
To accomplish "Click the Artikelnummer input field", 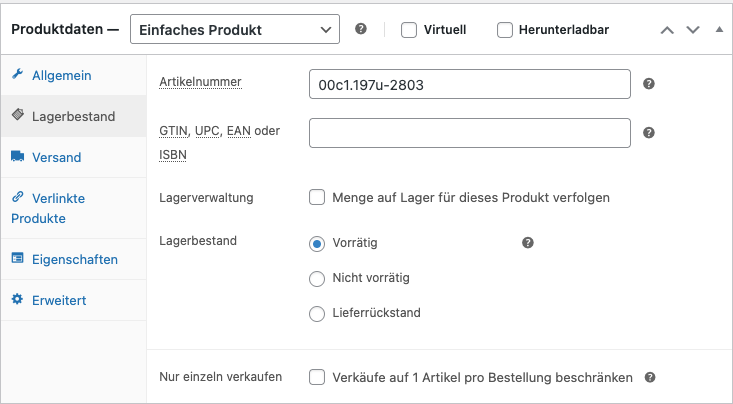I will pyautogui.click(x=470, y=85).
